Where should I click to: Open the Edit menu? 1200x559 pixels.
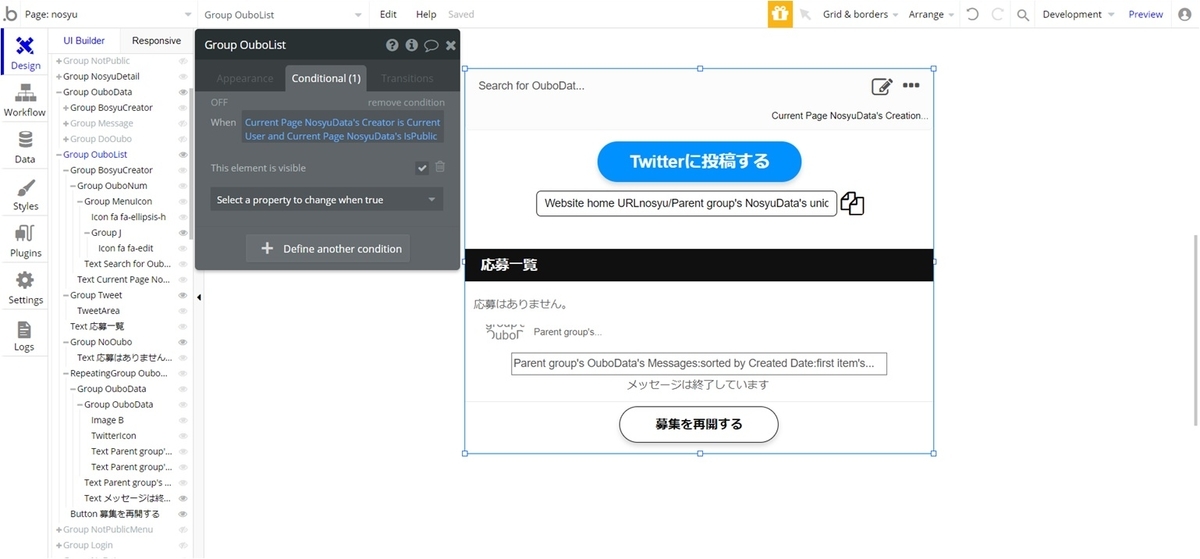click(388, 15)
